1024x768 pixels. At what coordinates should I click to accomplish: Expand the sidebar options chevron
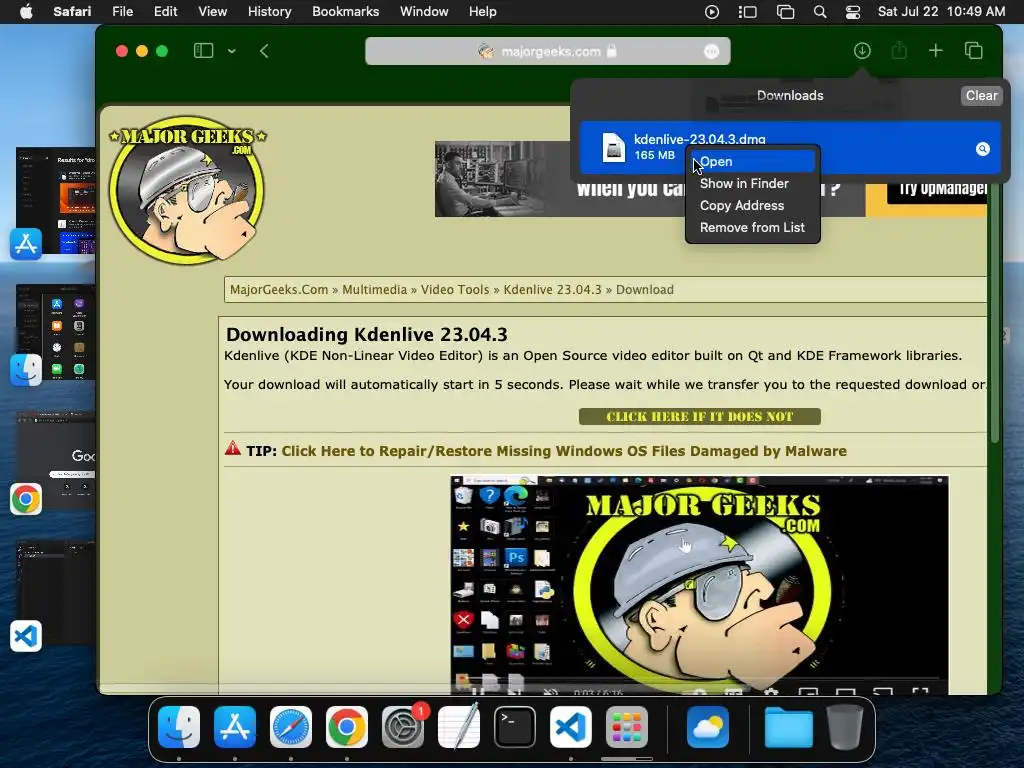point(231,51)
